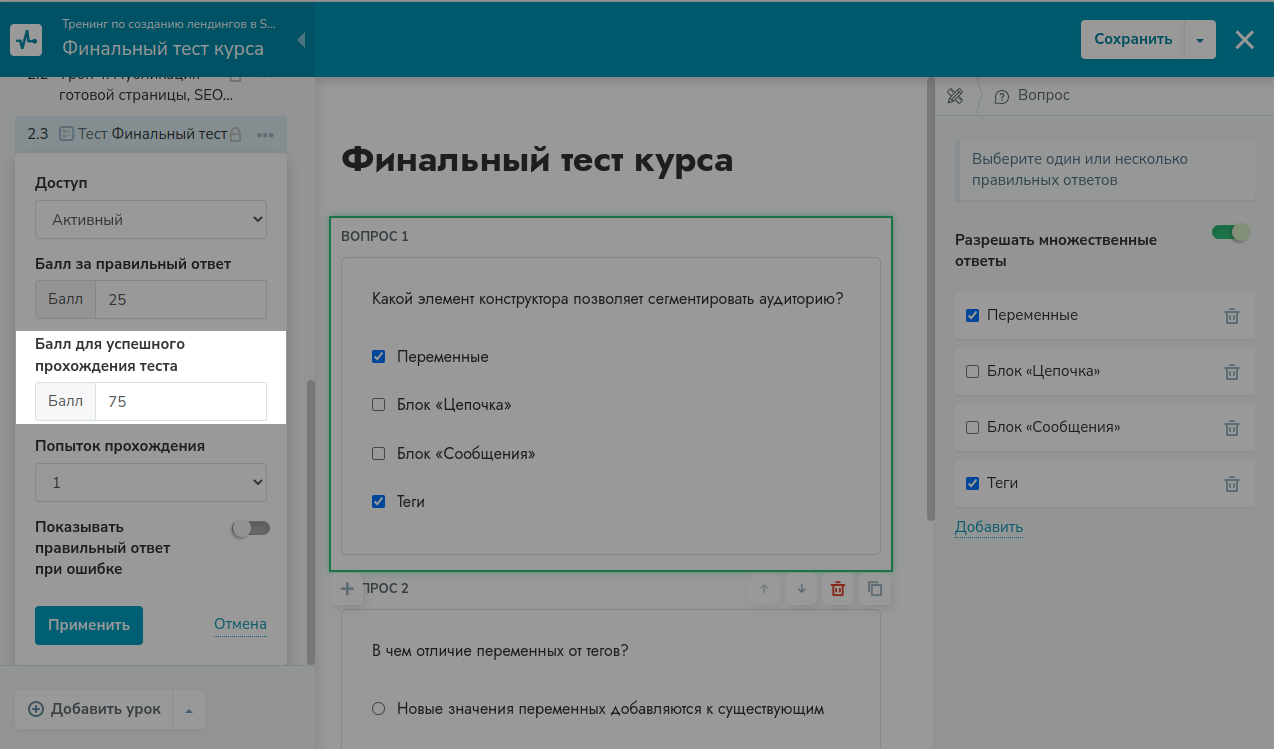Toggle Разрешать множественные ответы switch
The image size is (1274, 749).
coord(1231,232)
